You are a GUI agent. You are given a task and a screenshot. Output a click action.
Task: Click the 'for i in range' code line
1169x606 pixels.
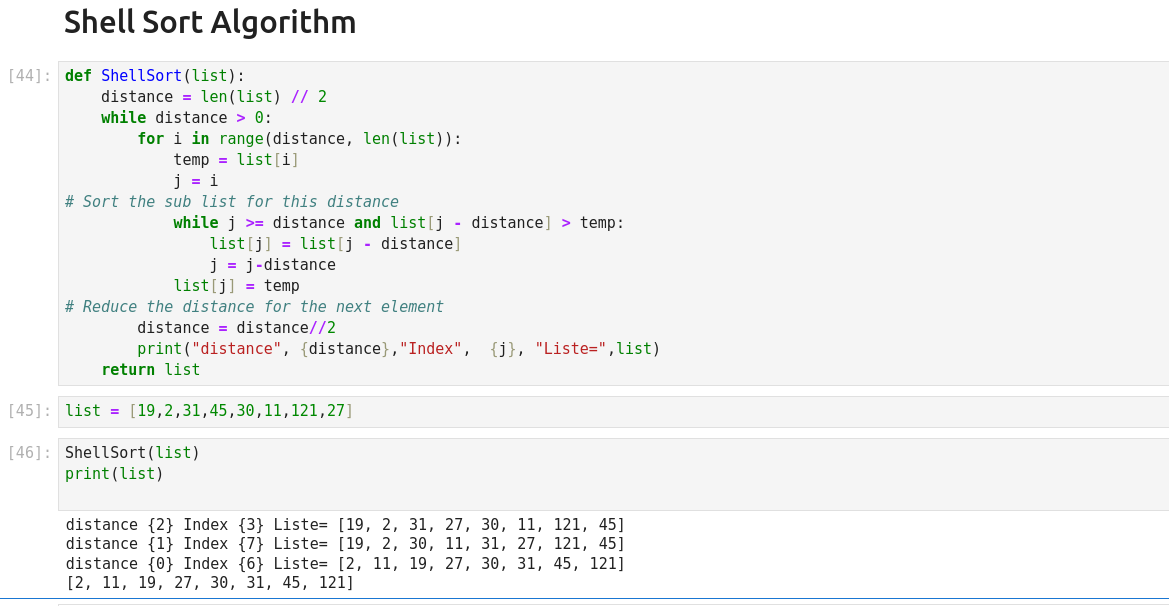[299, 139]
